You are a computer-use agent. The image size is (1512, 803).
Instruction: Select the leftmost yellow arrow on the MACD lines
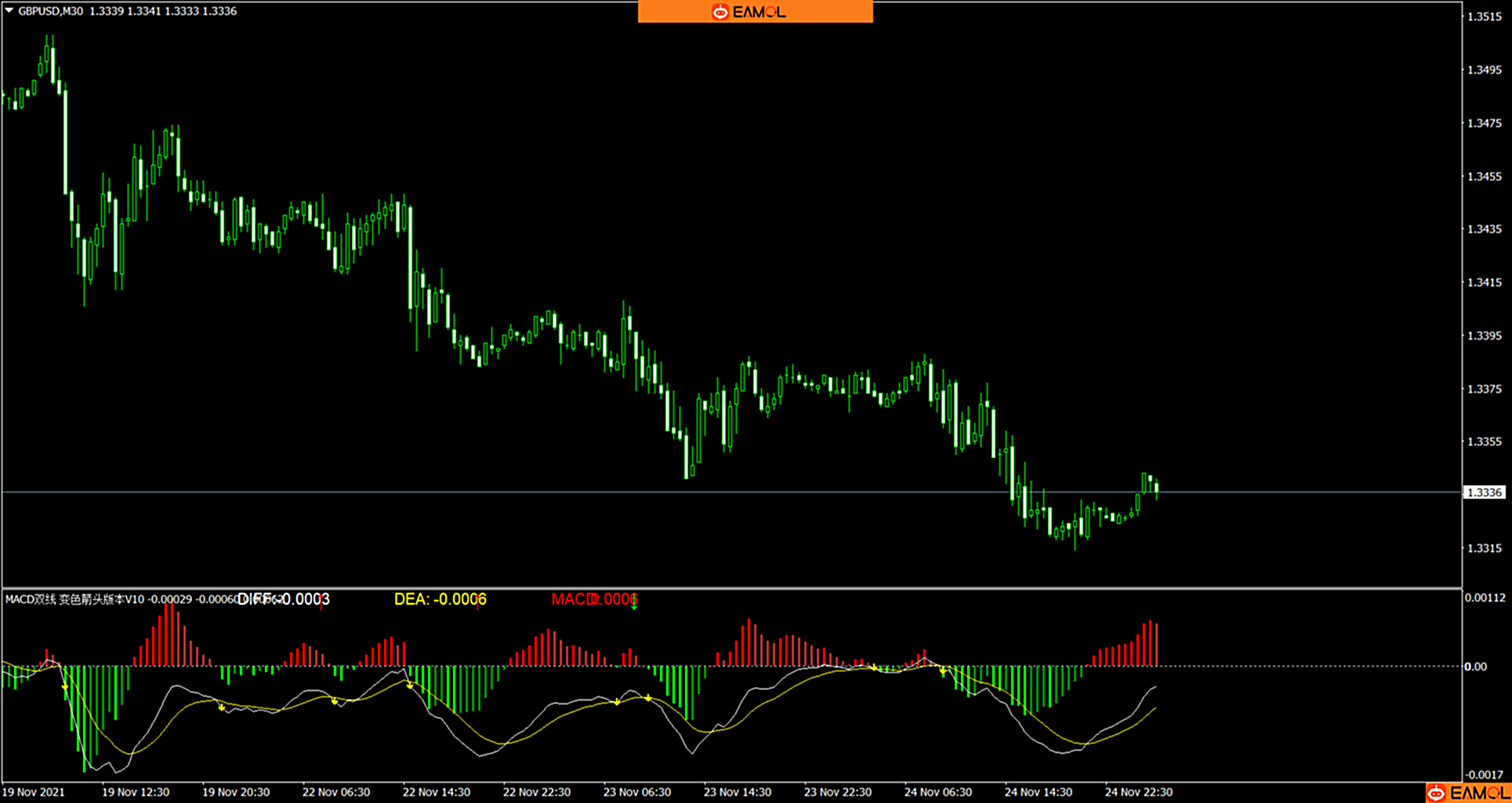pos(65,687)
